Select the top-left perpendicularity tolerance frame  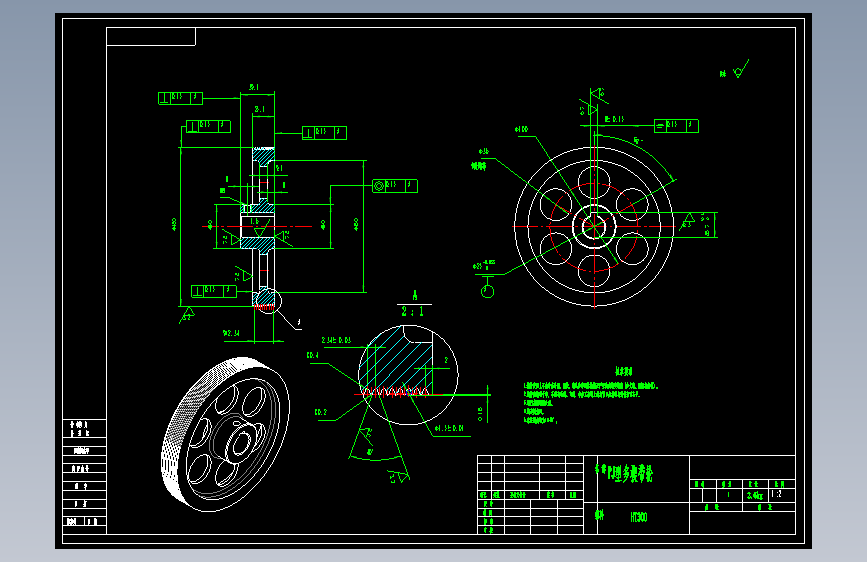(x=180, y=98)
